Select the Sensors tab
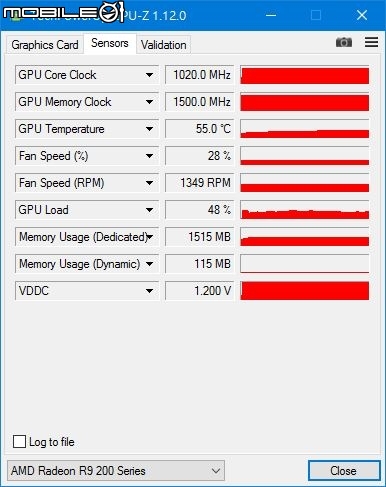Screen dimensions: 386x487 (x=110, y=43)
